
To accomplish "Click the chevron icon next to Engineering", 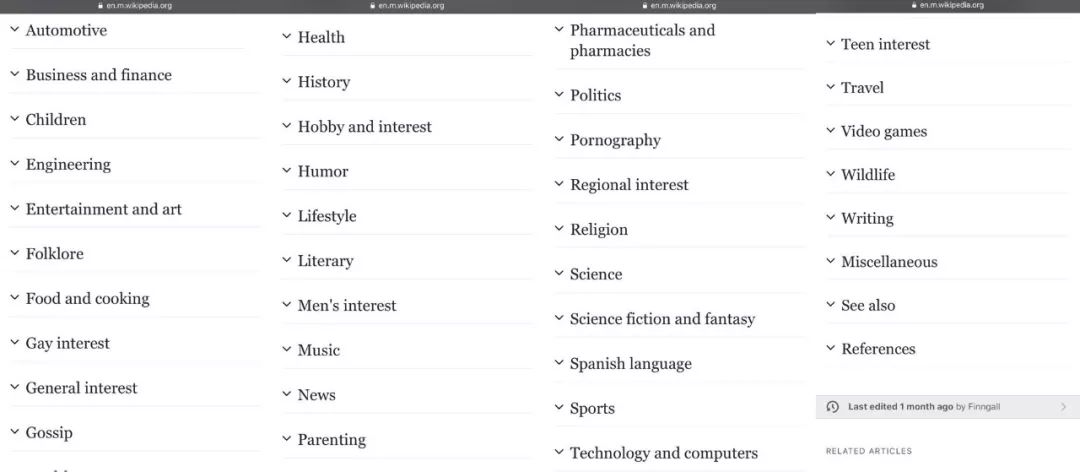I will pyautogui.click(x=14, y=163).
